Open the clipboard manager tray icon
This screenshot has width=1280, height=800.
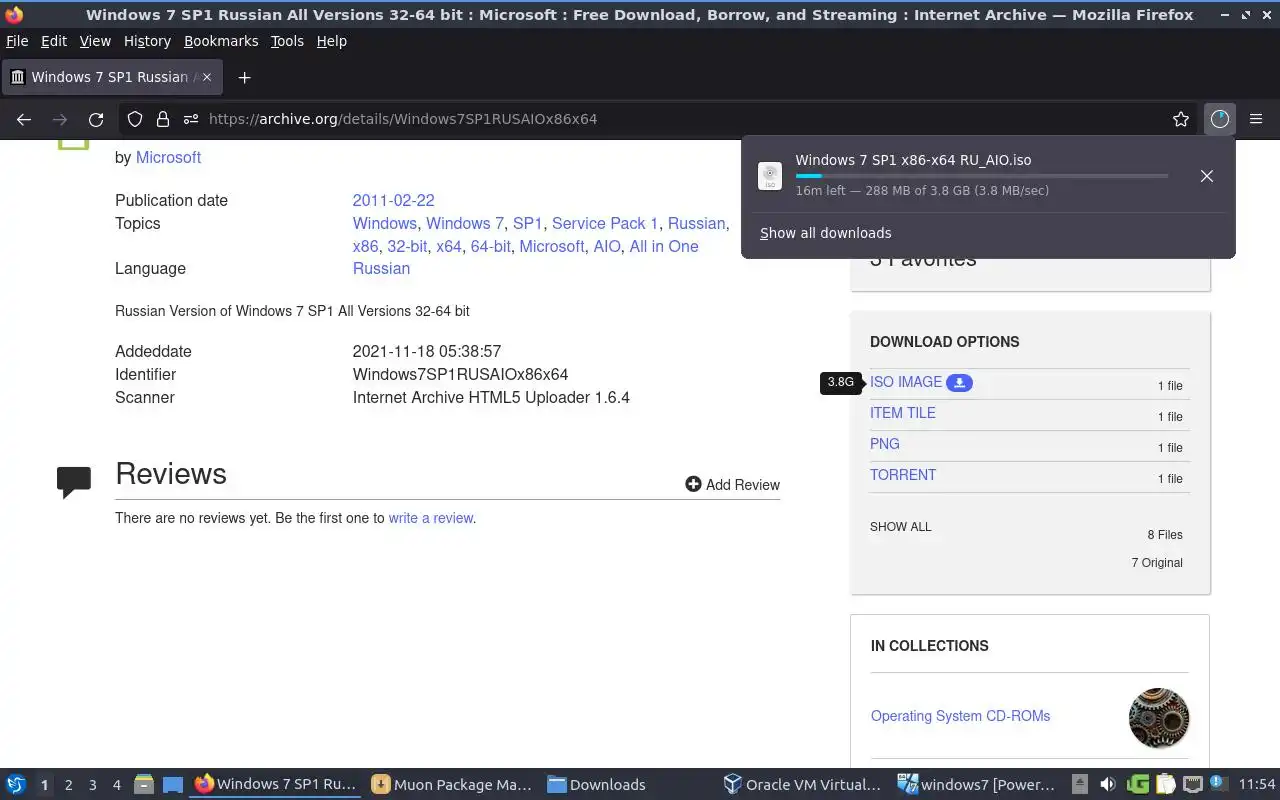coord(1165,784)
